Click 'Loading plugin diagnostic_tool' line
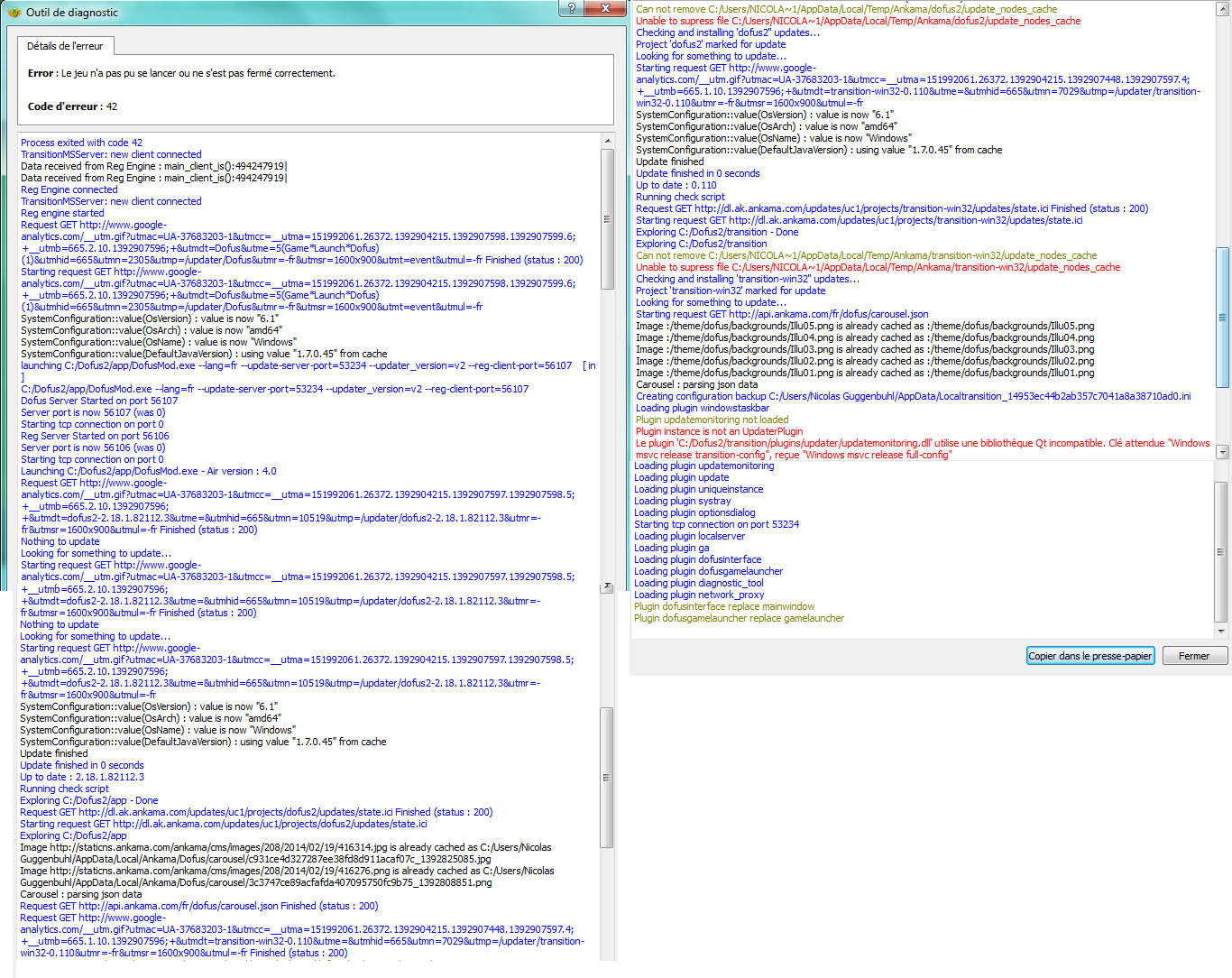This screenshot has height=978, width=1232. (699, 583)
